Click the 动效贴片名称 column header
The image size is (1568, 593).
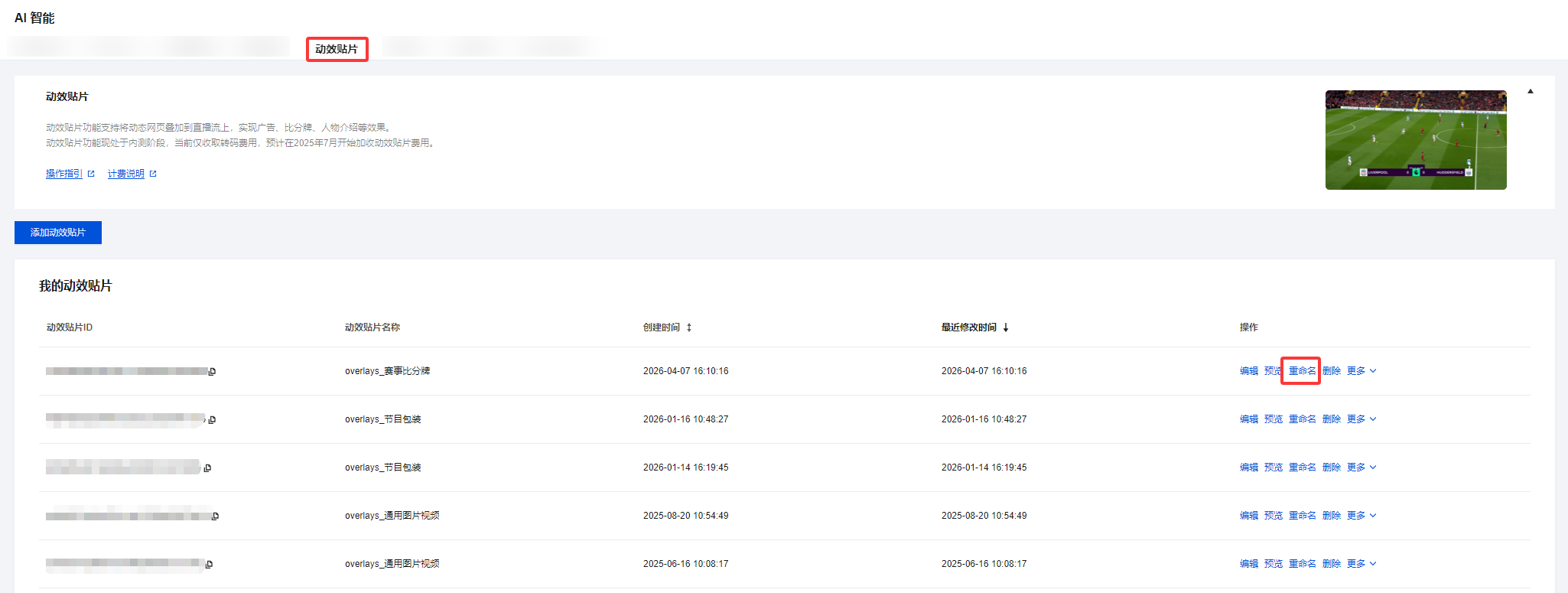tap(372, 327)
